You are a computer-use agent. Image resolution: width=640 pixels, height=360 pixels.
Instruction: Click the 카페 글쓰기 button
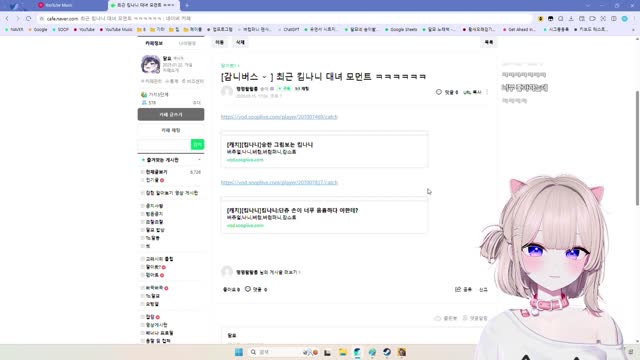(171, 115)
